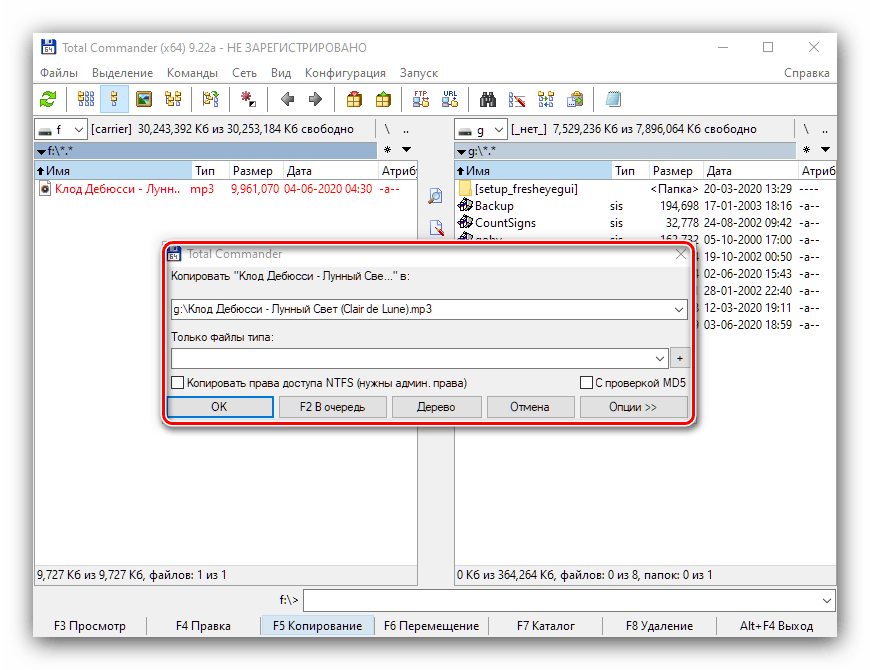Expand the destination path dropdown in dialog
This screenshot has width=870, height=670.
click(x=679, y=310)
